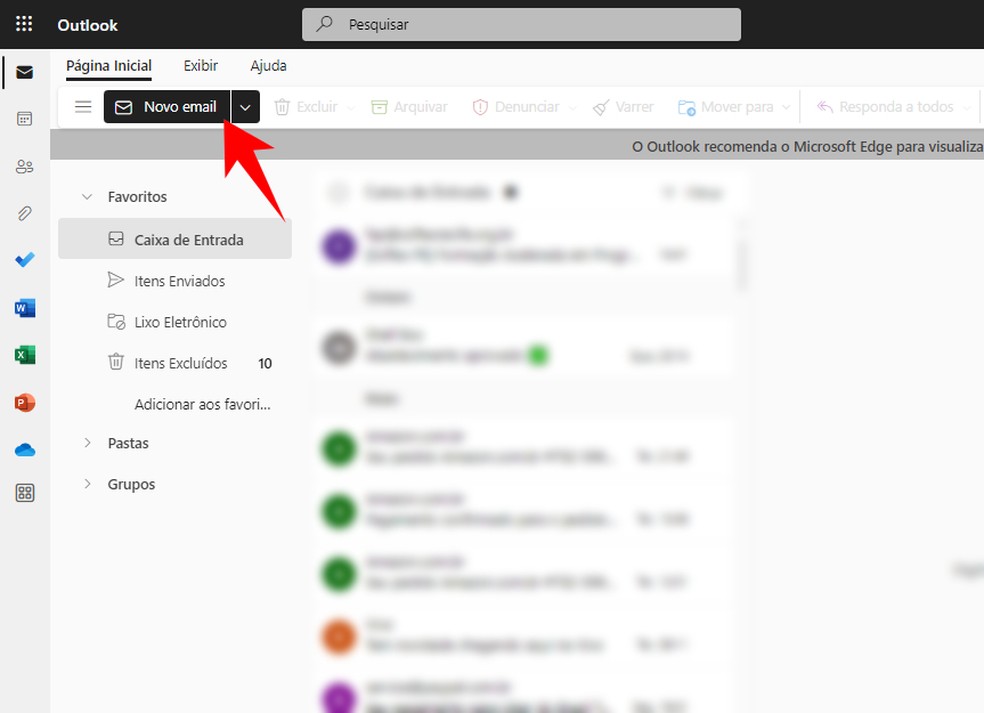Open the Microsoft 365 app launcher grid
This screenshot has height=713, width=984.
[22, 23]
